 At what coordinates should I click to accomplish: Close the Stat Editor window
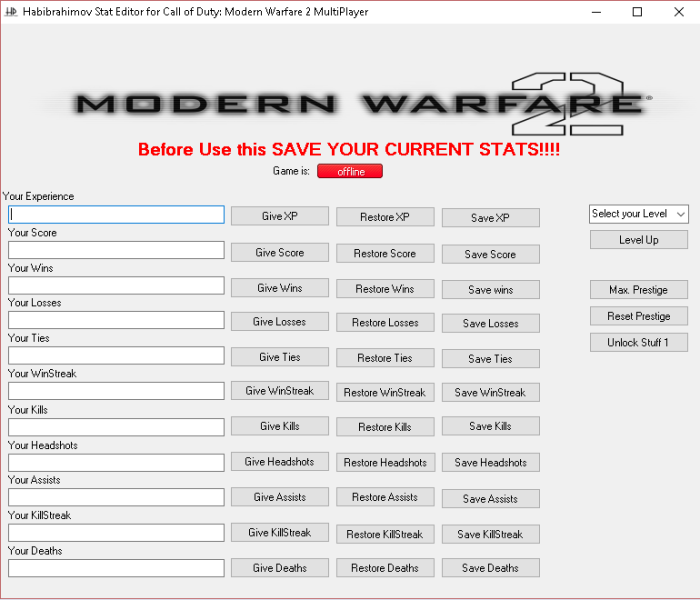[x=679, y=12]
